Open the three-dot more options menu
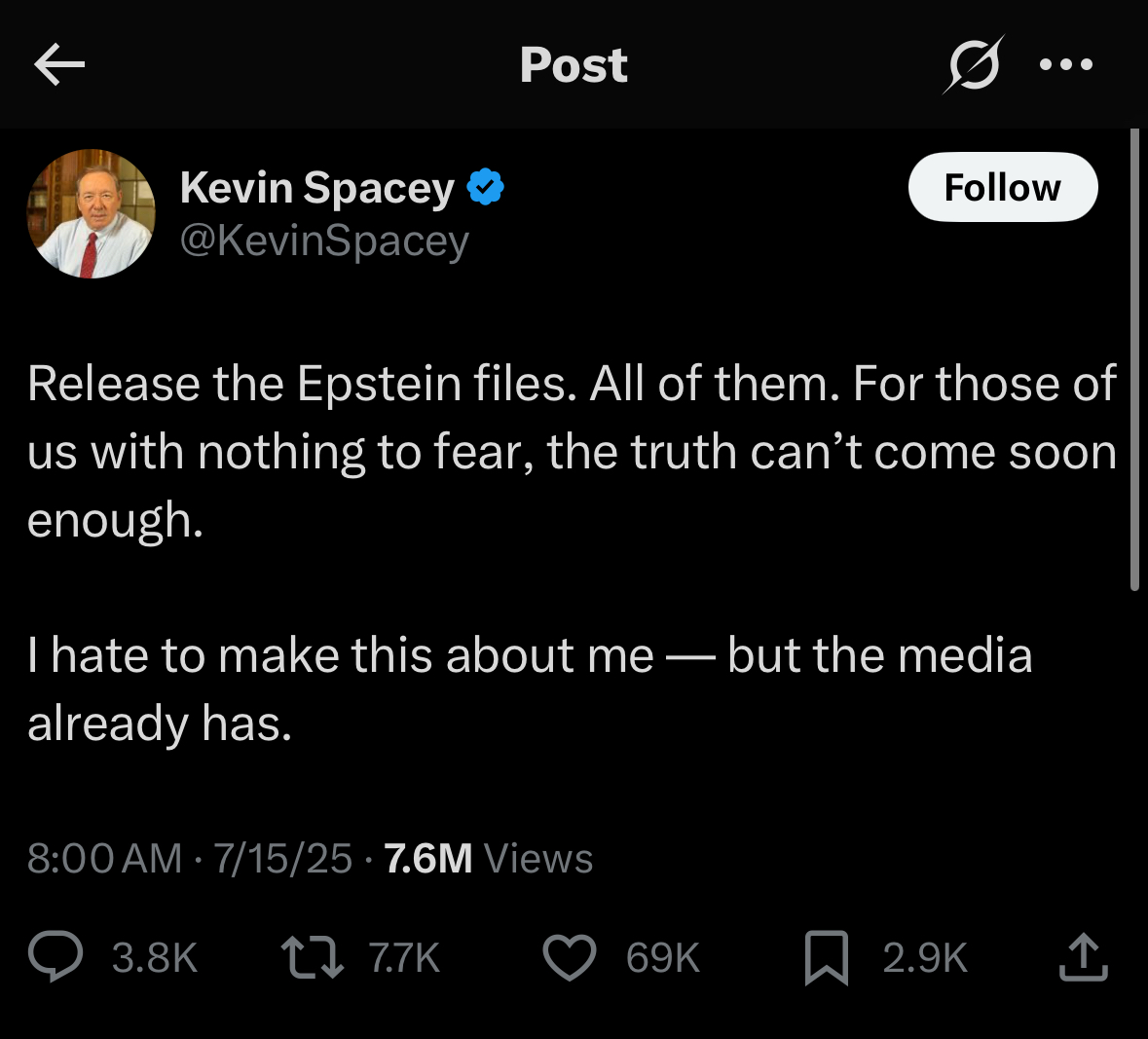Image resolution: width=1148 pixels, height=1039 pixels. tap(1066, 65)
